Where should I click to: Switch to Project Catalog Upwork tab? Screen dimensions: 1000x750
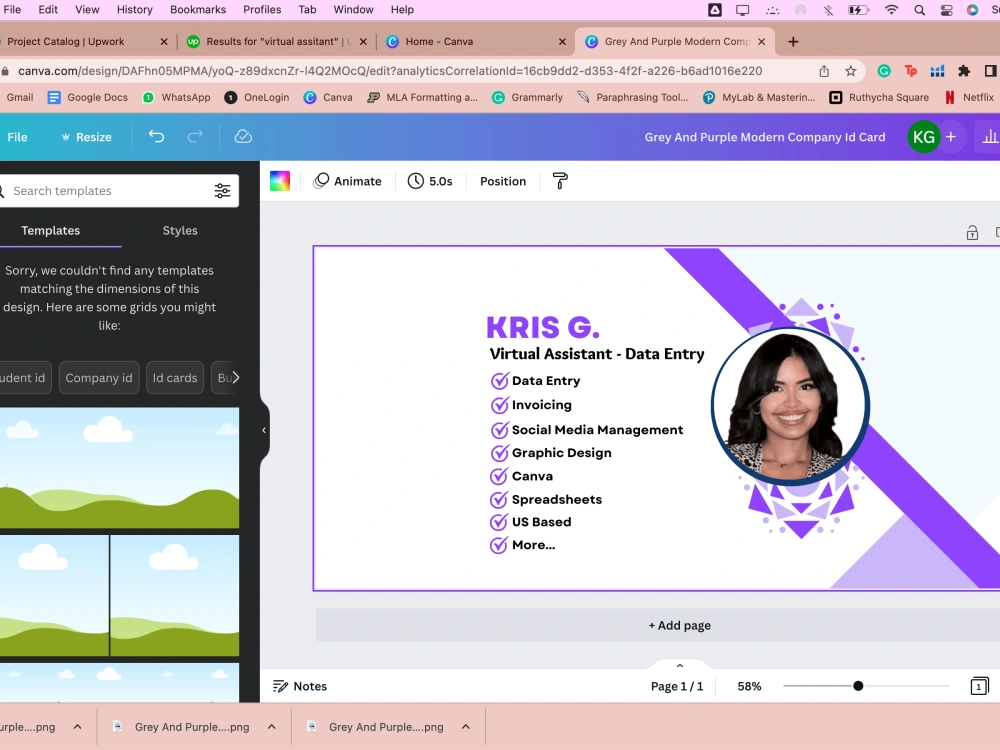click(x=66, y=41)
